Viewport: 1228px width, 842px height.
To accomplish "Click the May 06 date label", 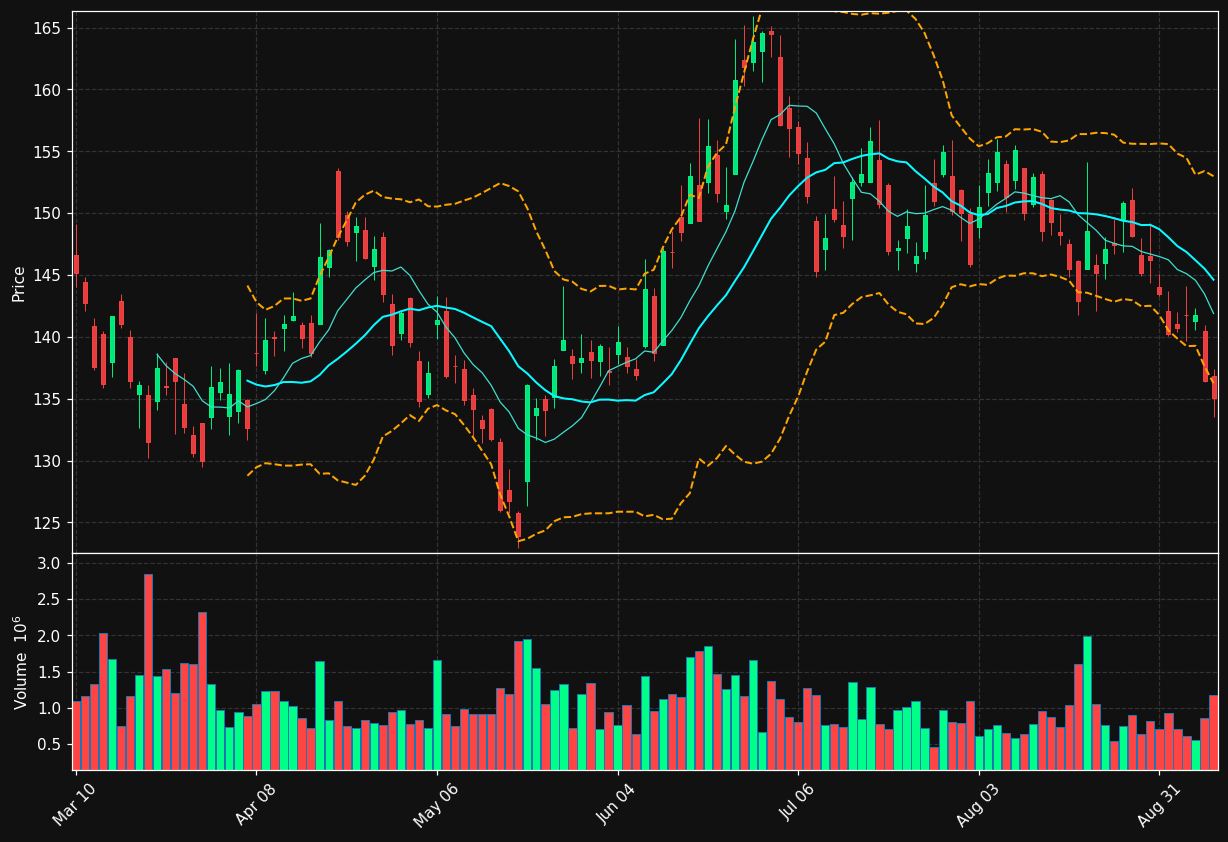I will (x=435, y=805).
